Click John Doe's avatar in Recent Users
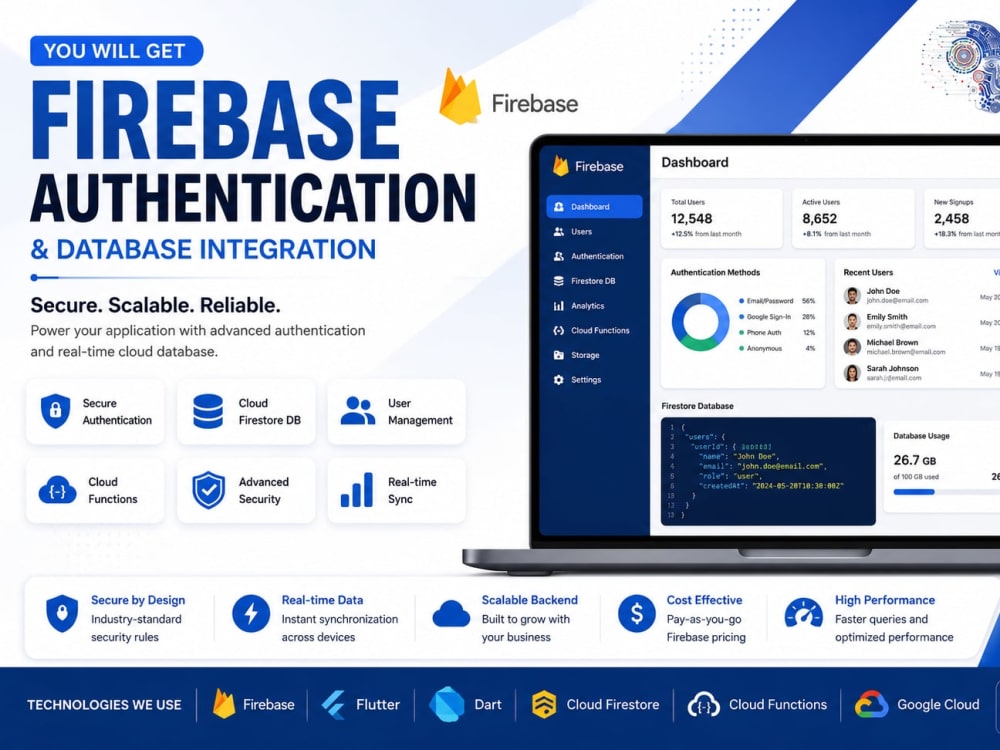This screenshot has height=750, width=1000. [852, 295]
